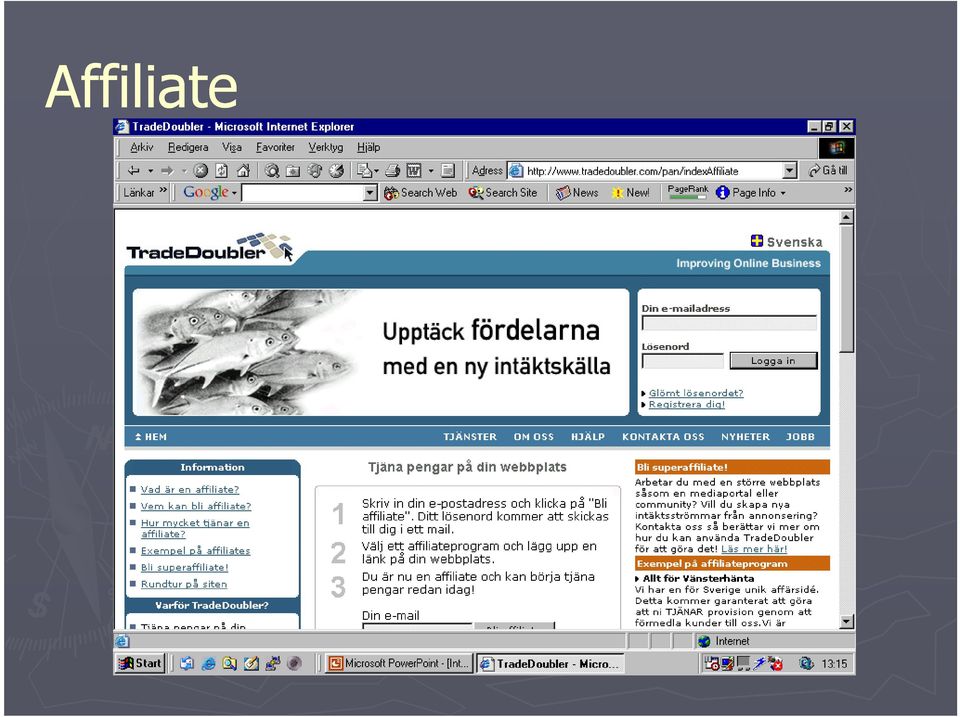960x717 pixels.
Task: Click the Edit with Word icon
Action: coord(414,171)
